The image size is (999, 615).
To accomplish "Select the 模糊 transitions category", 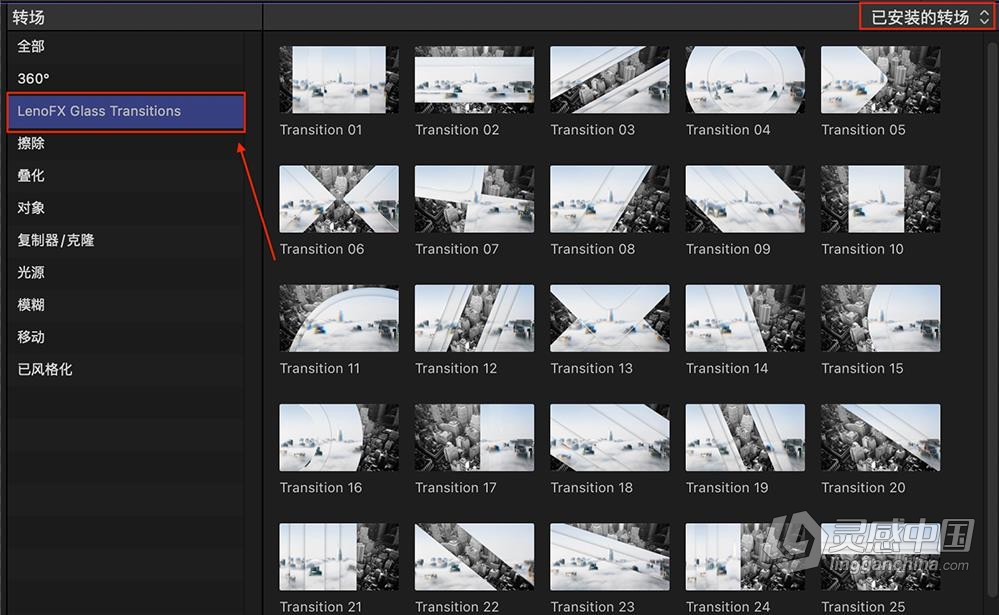I will [x=29, y=304].
